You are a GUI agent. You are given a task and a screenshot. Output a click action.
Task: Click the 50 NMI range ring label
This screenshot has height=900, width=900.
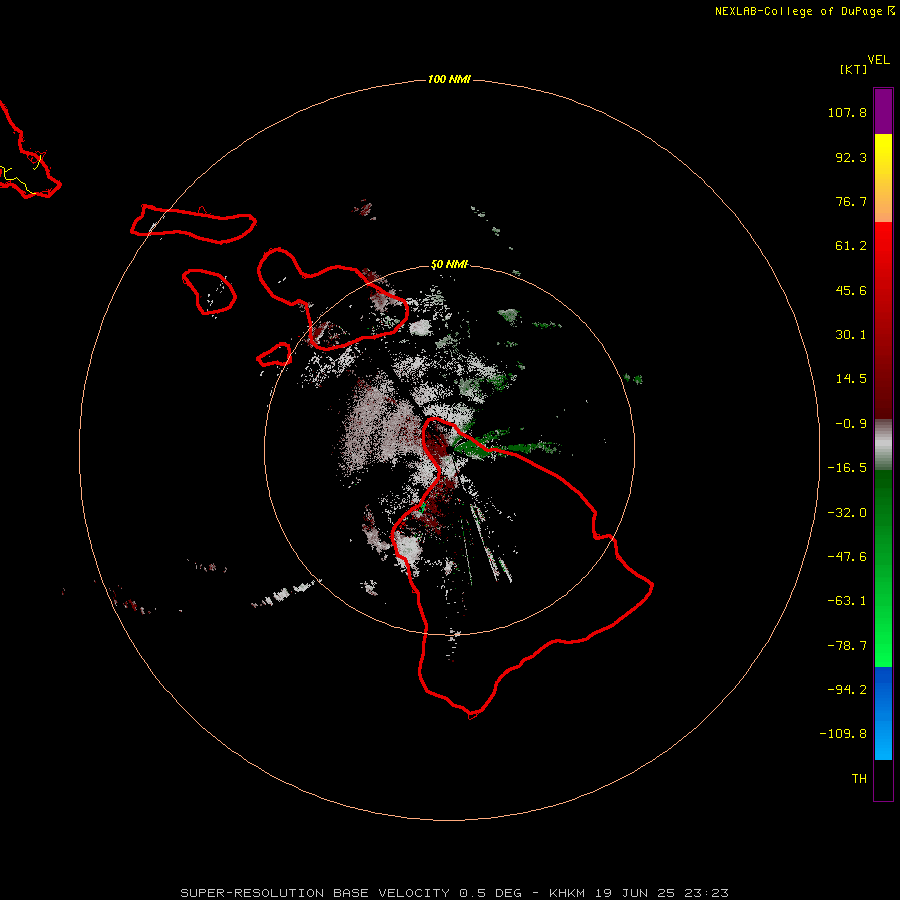(449, 265)
